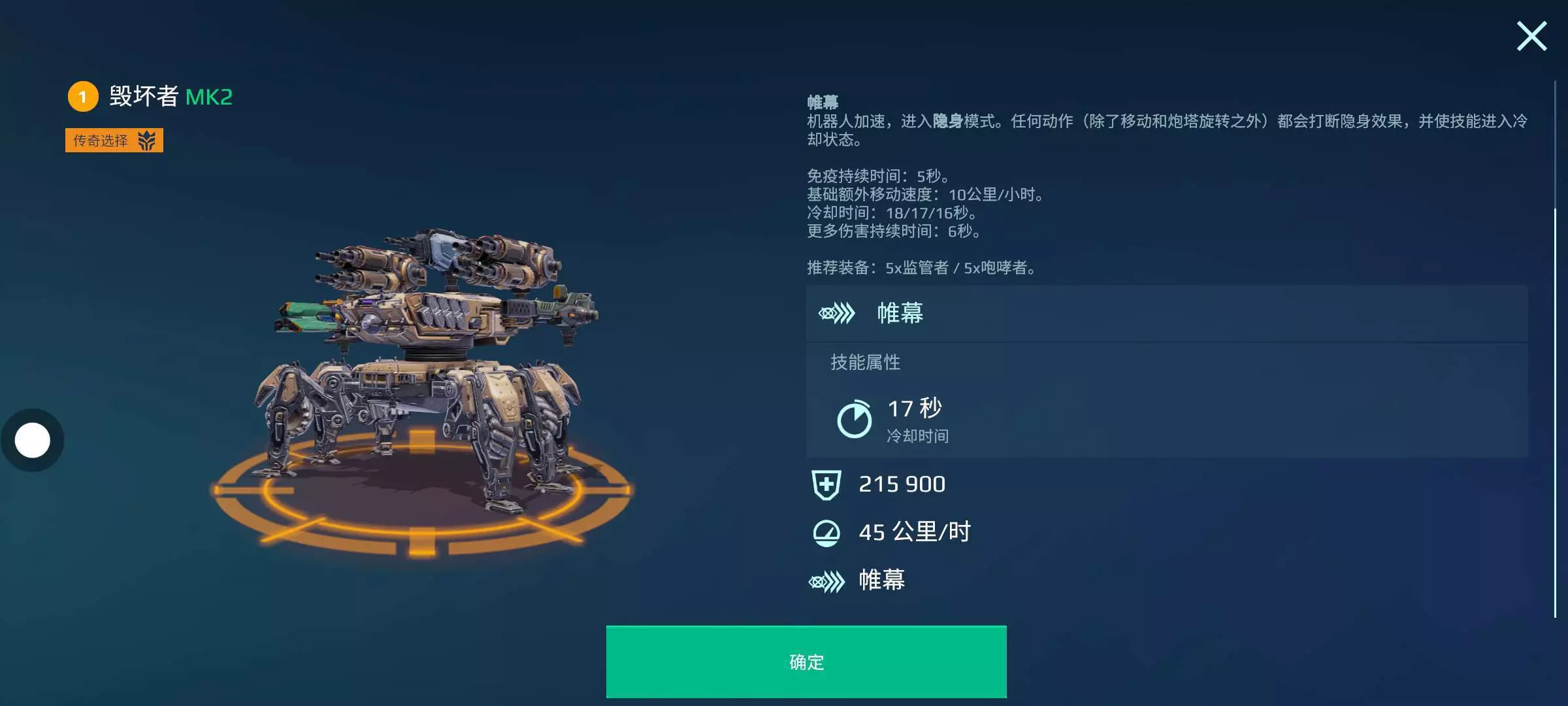Click the cooldown timer clock icon
The height and width of the screenshot is (706, 1568).
click(855, 418)
